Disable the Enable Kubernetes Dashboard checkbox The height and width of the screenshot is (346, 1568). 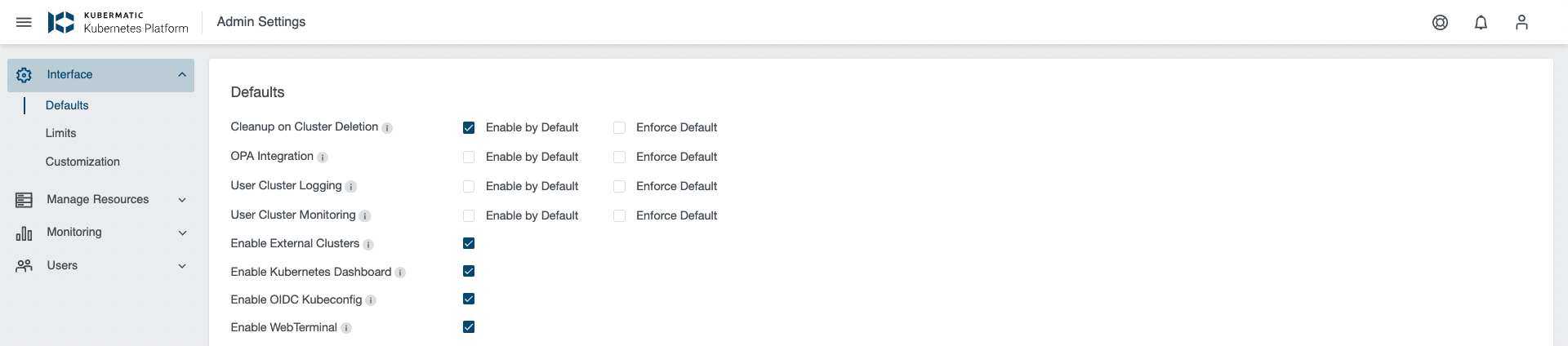click(469, 271)
